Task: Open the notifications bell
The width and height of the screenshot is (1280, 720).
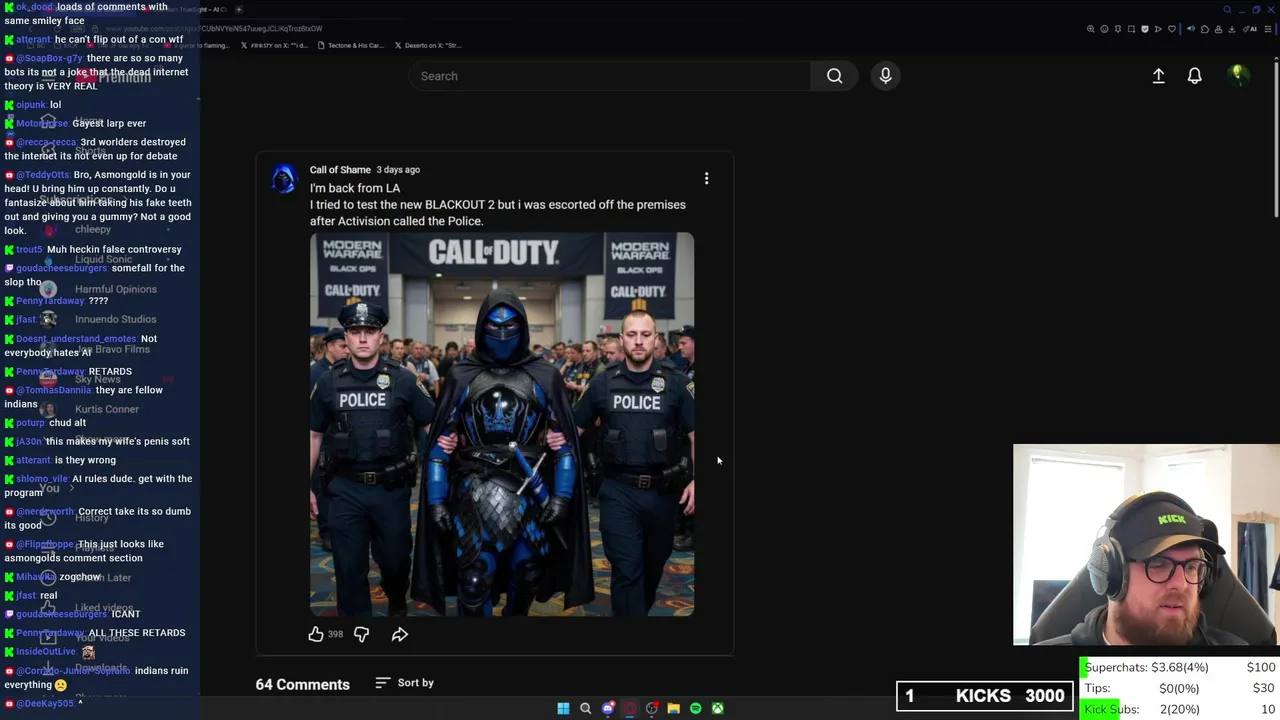Action: pos(1194,76)
